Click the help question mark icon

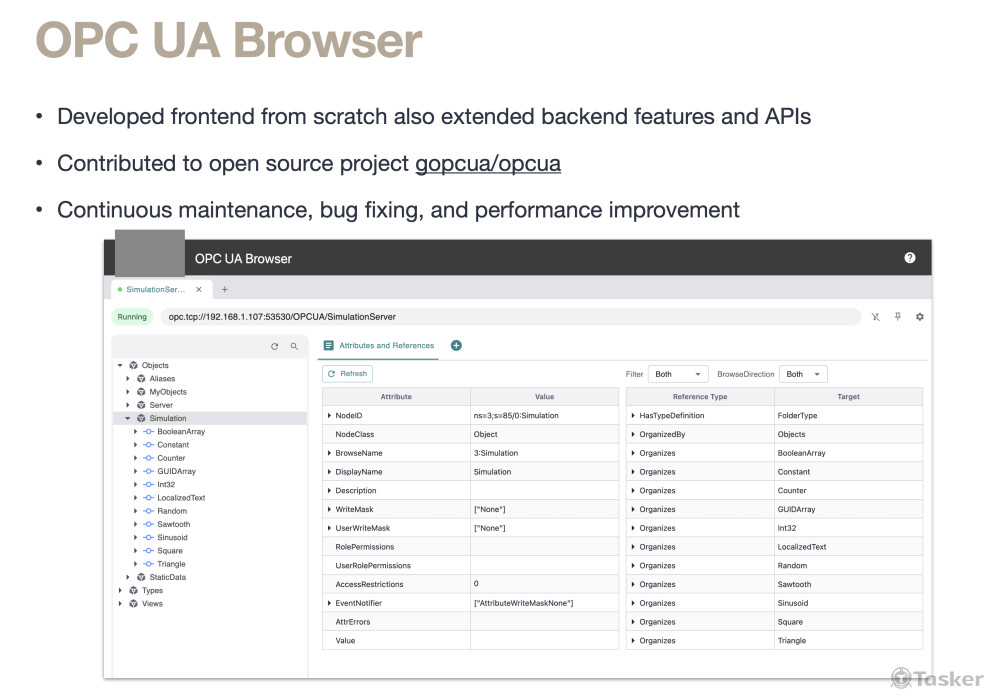pos(909,258)
